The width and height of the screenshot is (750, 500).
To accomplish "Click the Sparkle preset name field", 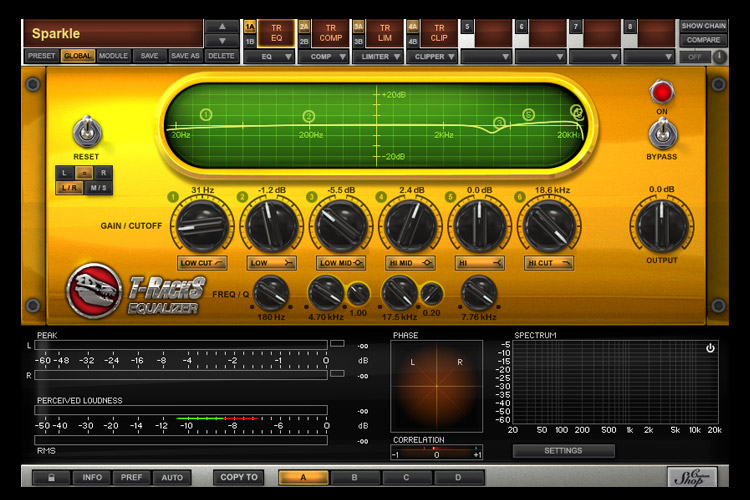I will [x=113, y=33].
